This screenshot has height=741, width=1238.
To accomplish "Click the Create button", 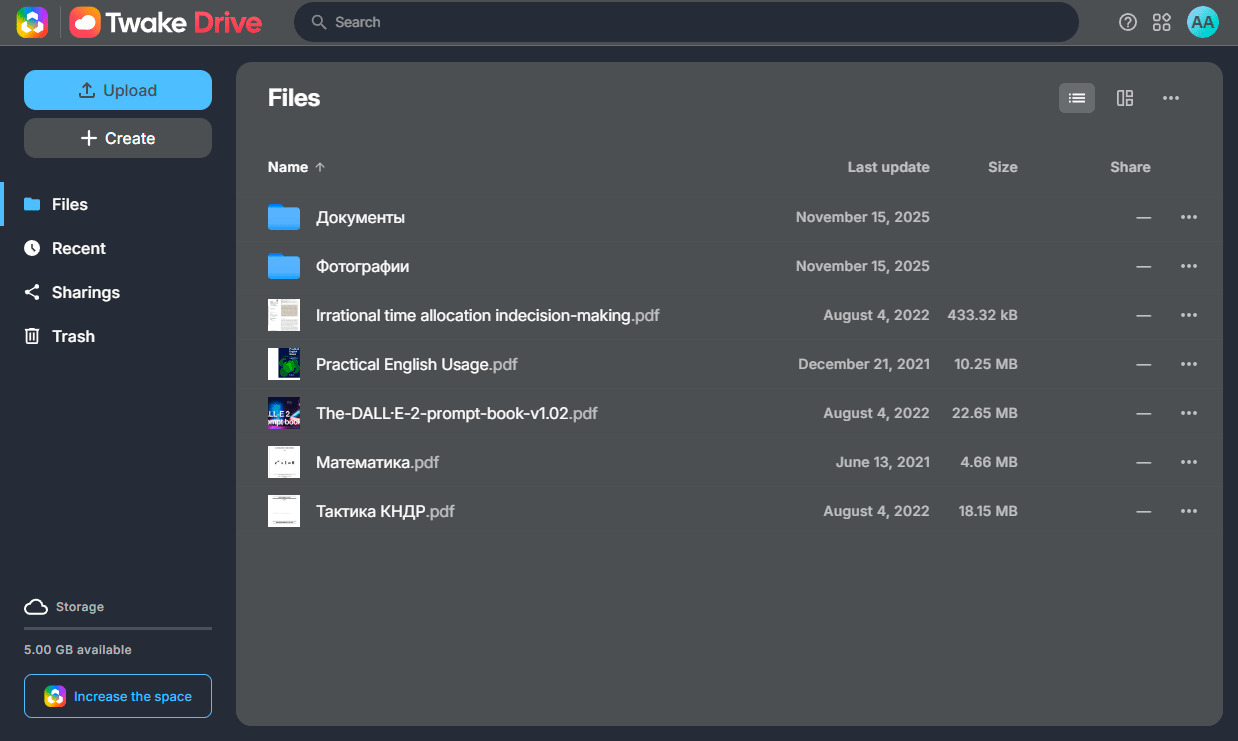I will tap(118, 138).
